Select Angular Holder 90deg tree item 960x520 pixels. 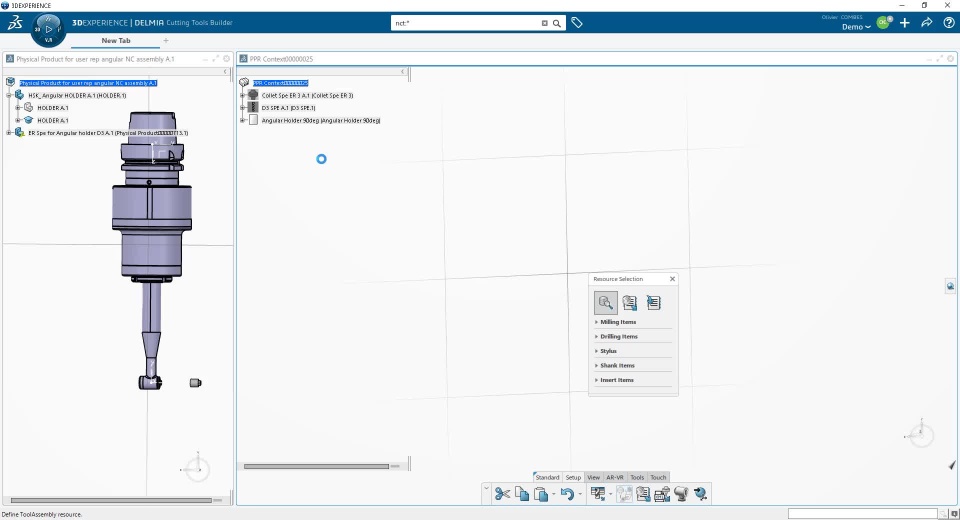click(321, 121)
